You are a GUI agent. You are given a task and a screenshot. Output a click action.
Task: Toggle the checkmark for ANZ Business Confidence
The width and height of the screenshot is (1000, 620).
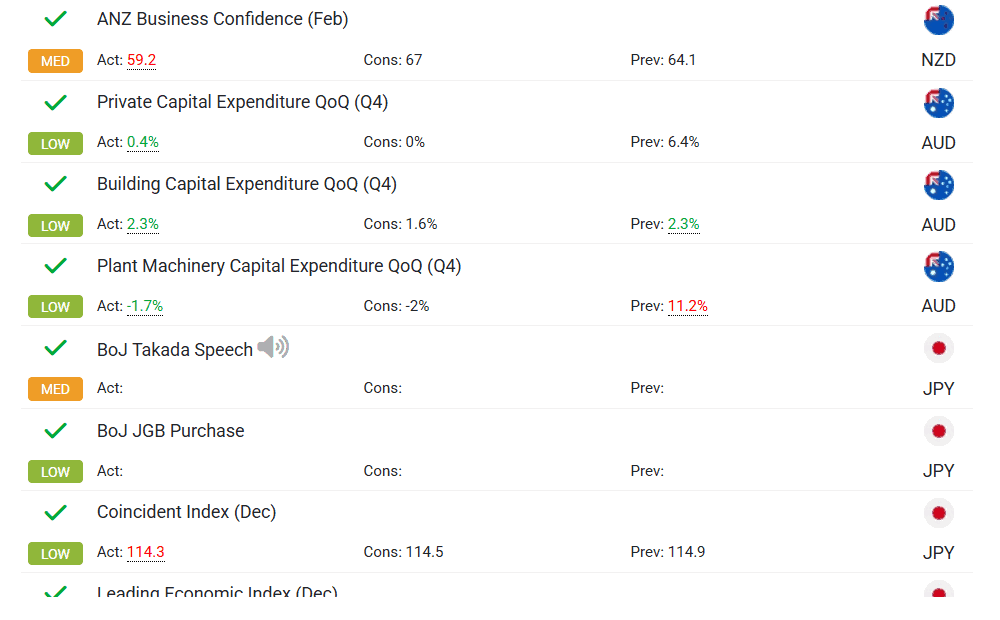[x=56, y=19]
